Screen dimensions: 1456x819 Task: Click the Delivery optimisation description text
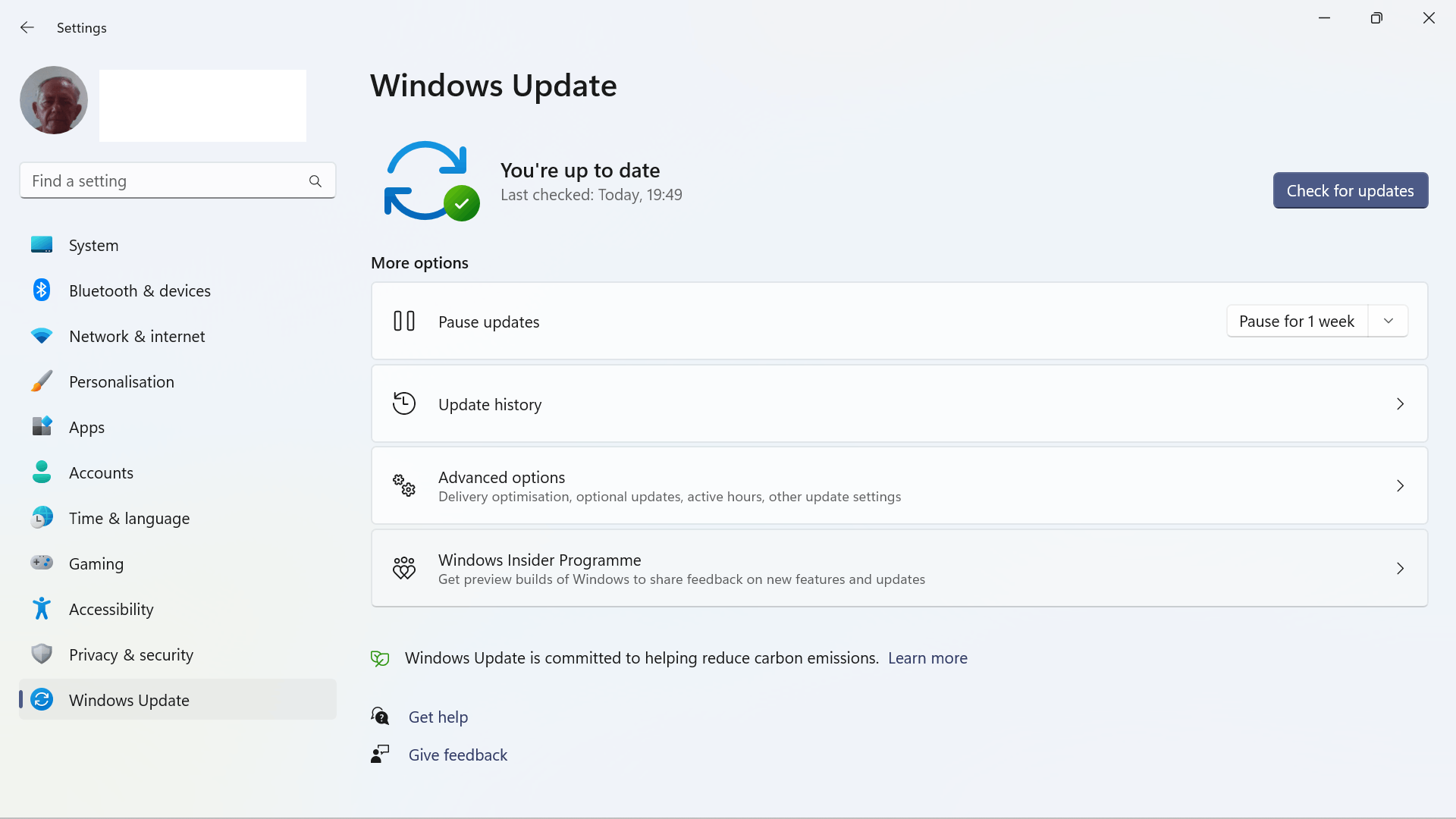670,497
